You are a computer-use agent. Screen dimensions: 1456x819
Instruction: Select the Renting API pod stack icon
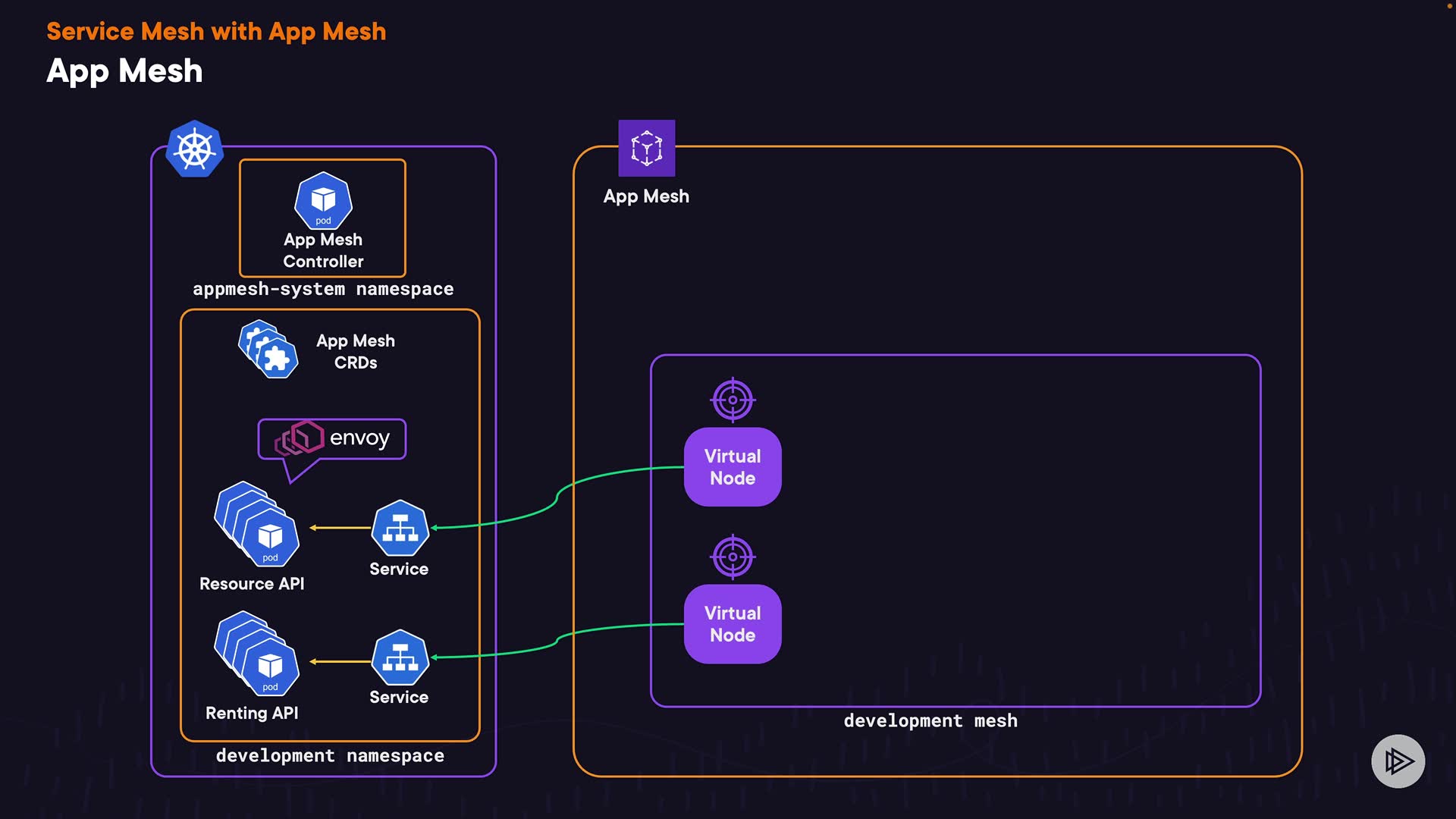point(256,654)
